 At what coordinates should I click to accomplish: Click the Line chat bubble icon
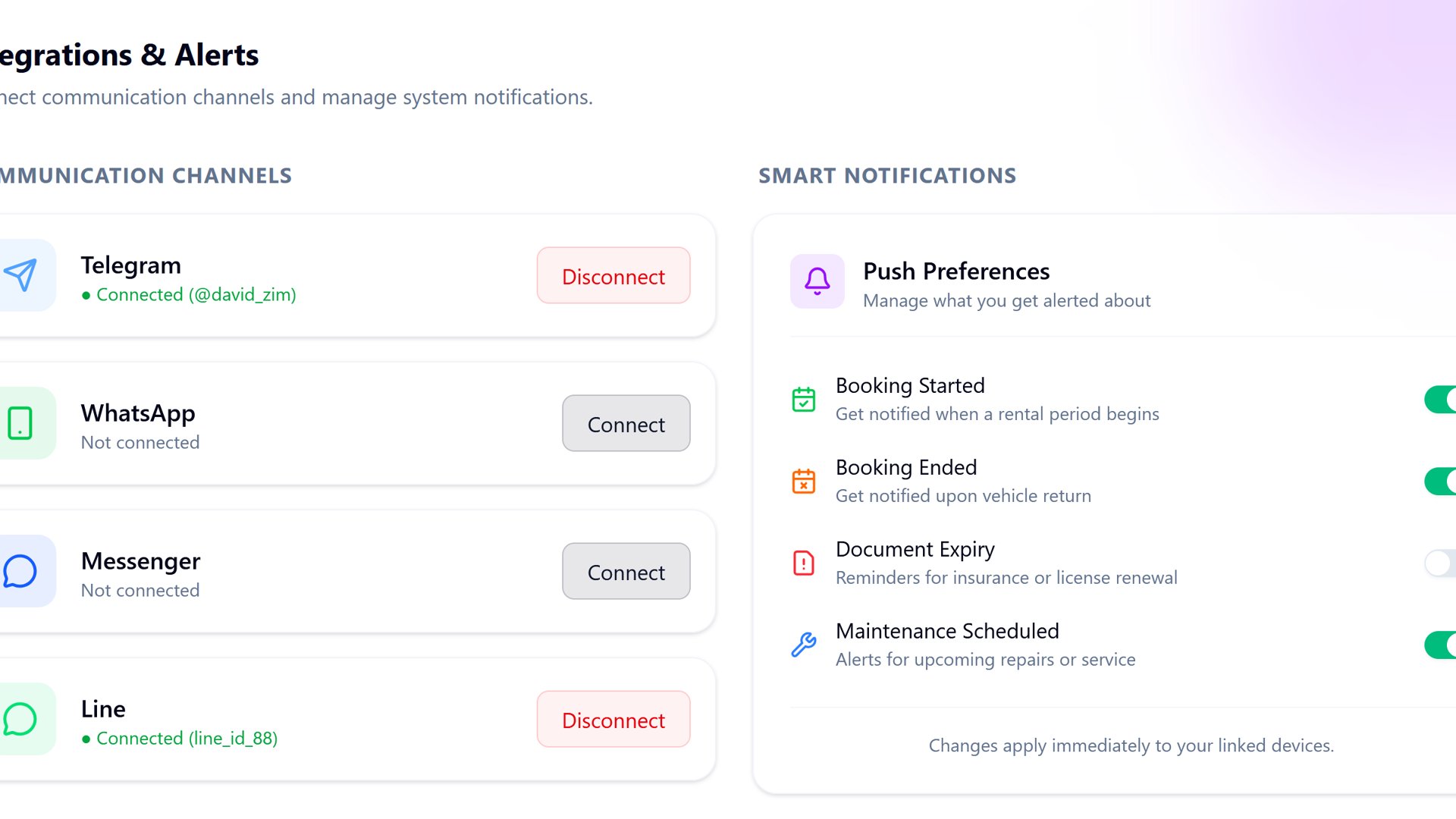click(20, 719)
